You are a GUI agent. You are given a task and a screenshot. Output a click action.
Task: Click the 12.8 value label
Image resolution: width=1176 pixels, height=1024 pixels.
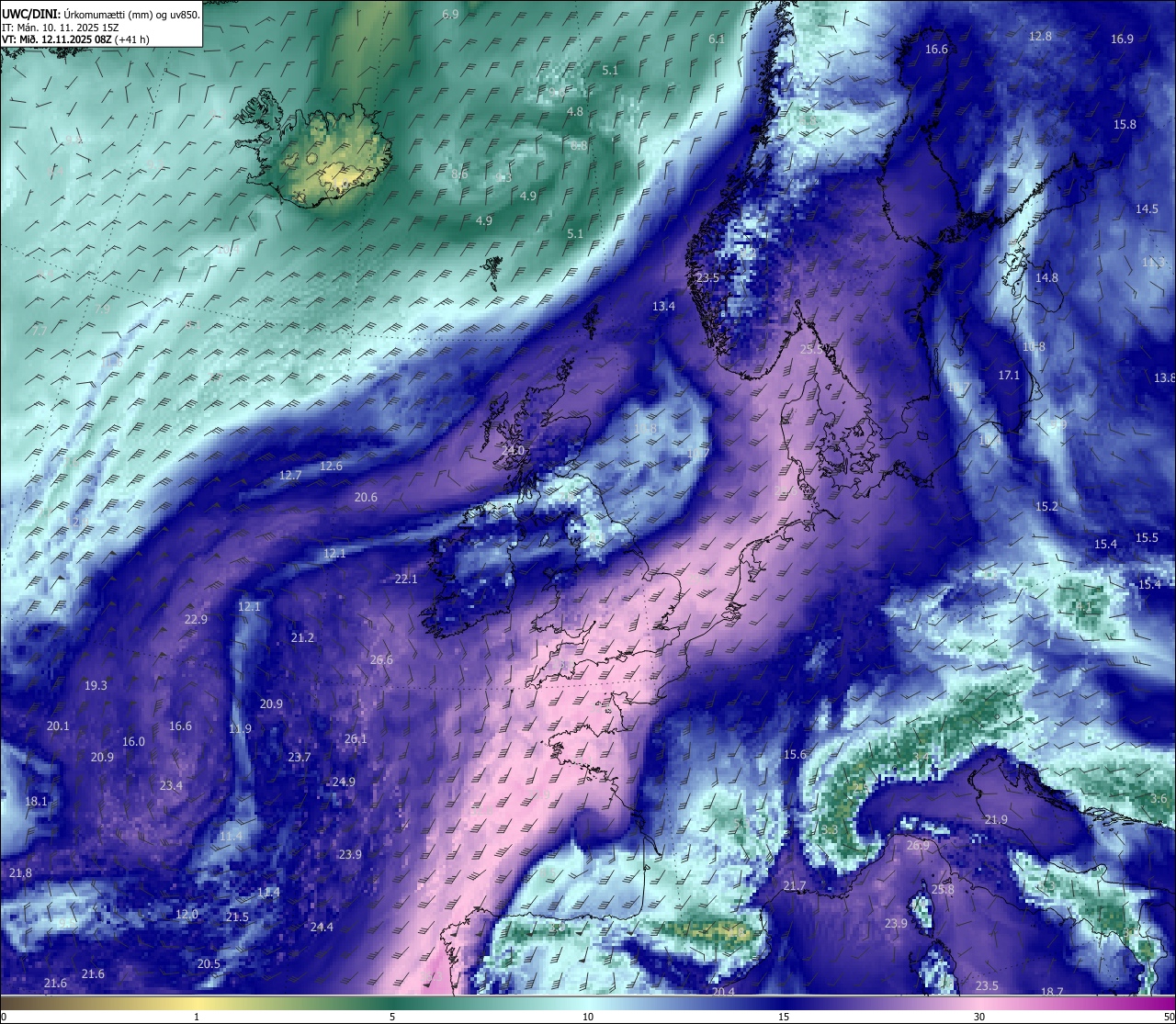[x=1040, y=37]
